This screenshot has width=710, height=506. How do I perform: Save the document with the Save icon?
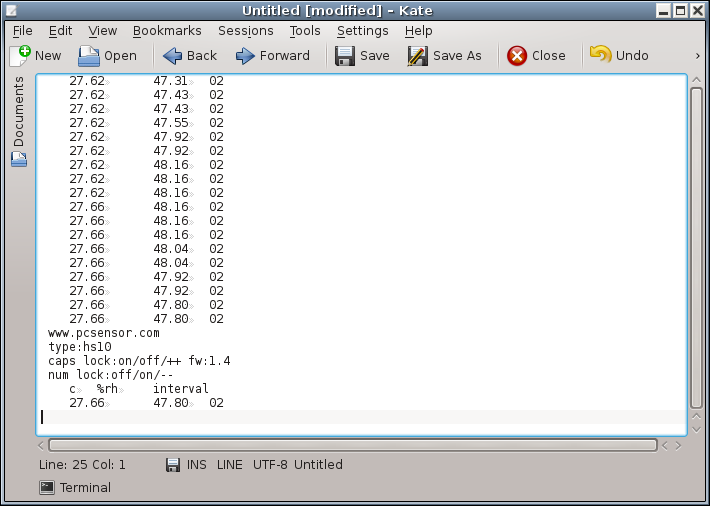click(x=345, y=56)
